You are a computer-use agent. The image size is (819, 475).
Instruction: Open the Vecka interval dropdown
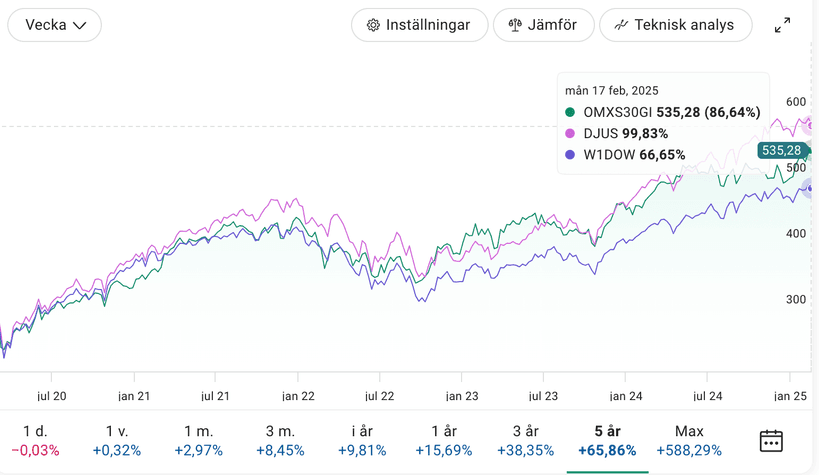click(55, 25)
